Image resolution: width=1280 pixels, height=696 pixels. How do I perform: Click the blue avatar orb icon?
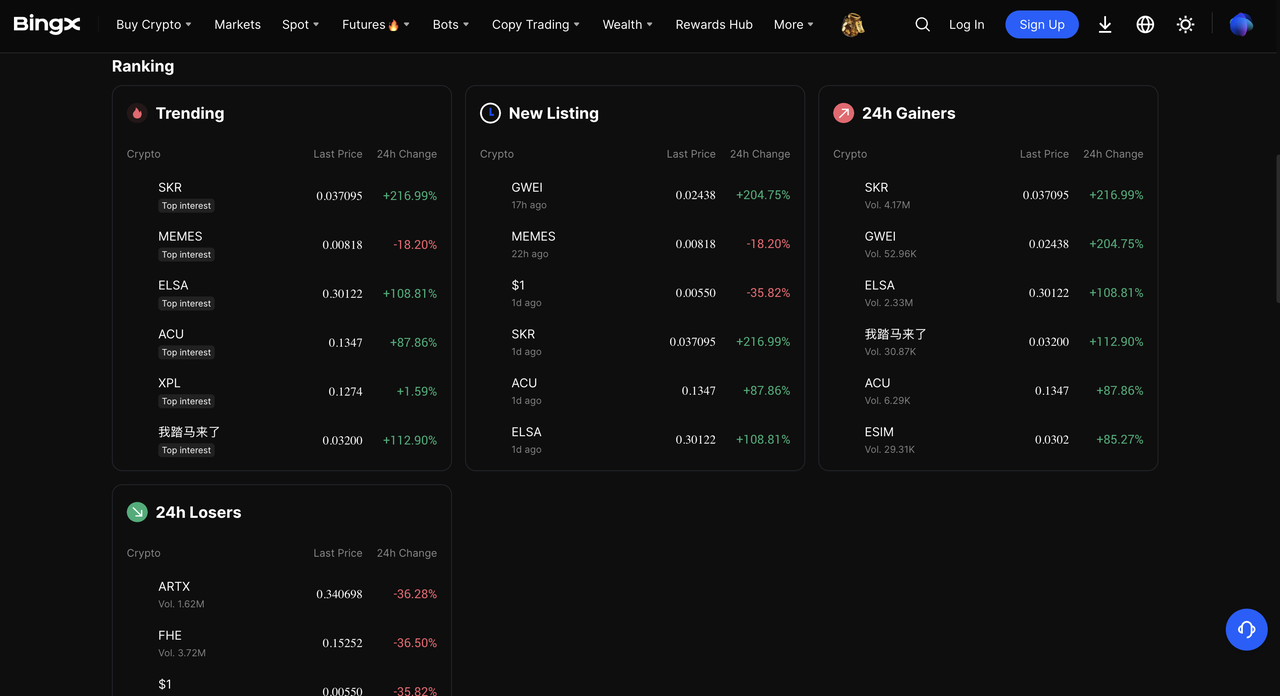click(1240, 24)
